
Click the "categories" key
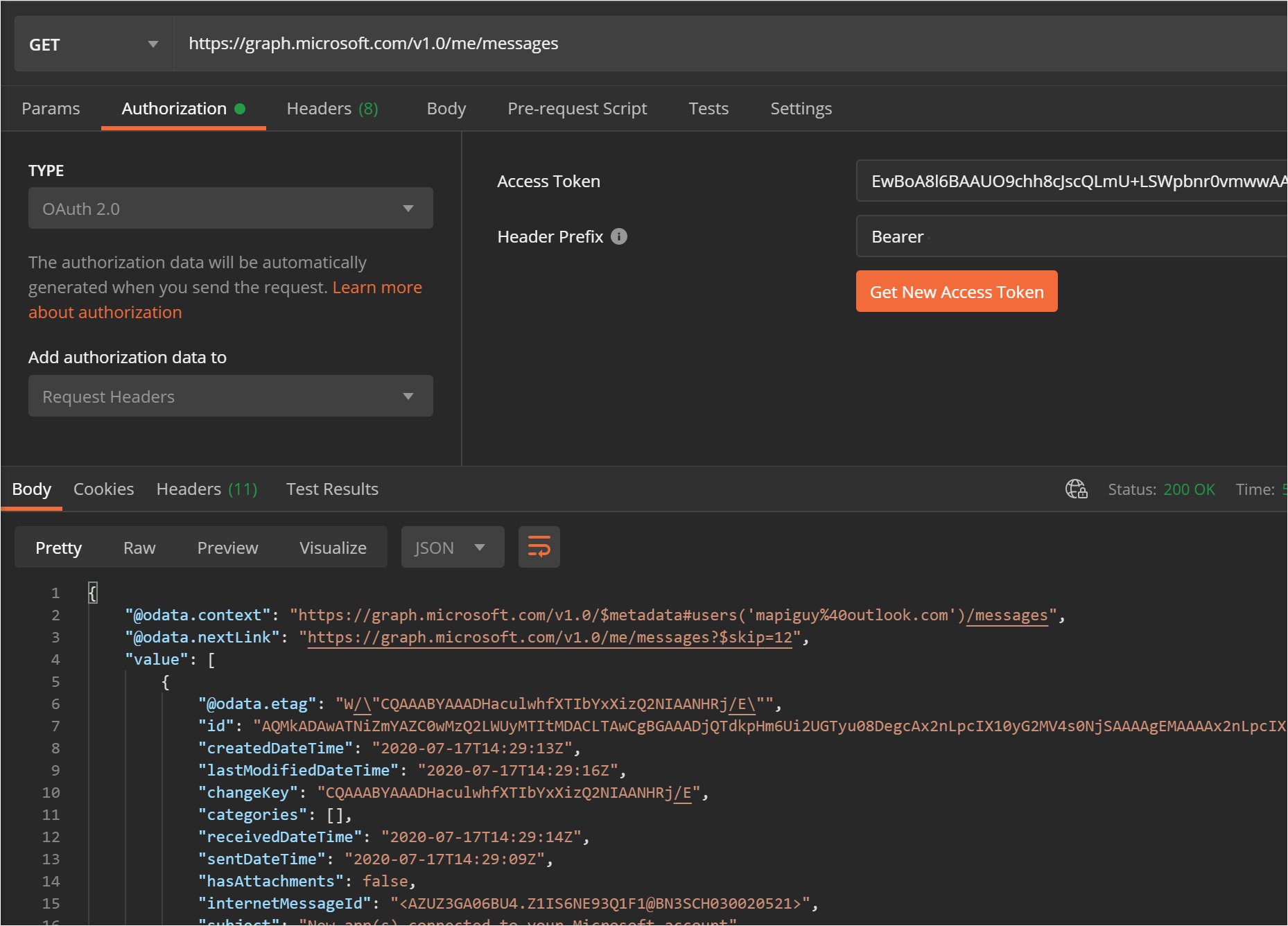click(x=253, y=815)
